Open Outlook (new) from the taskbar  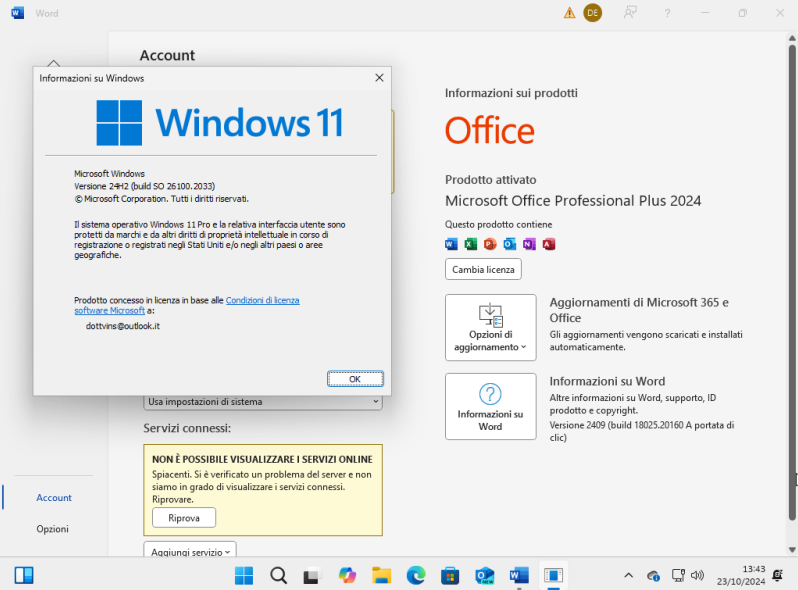[x=484, y=575]
